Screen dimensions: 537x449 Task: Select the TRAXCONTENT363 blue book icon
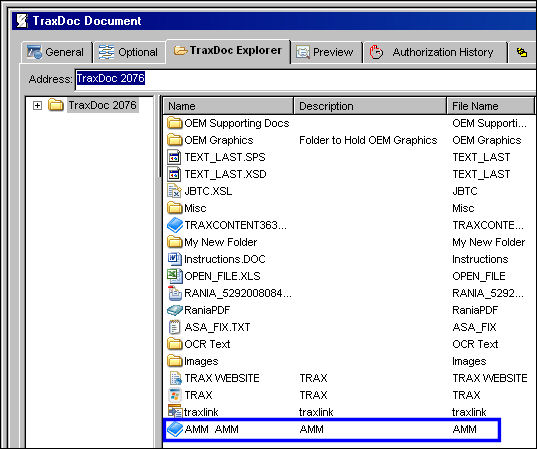[175, 225]
